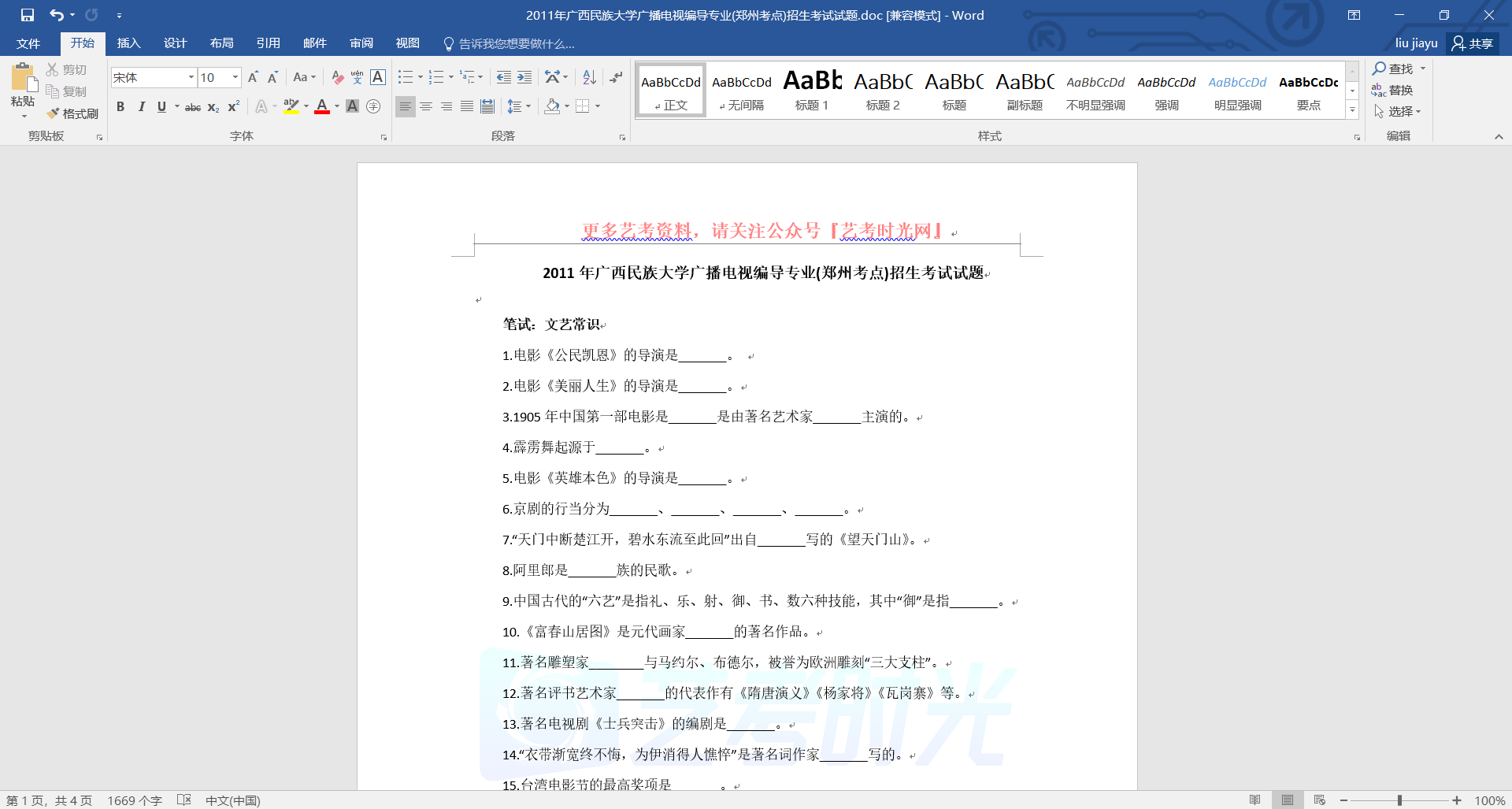Click the zoom slider handle in status bar
This screenshot has height=809, width=1512.
1399,800
